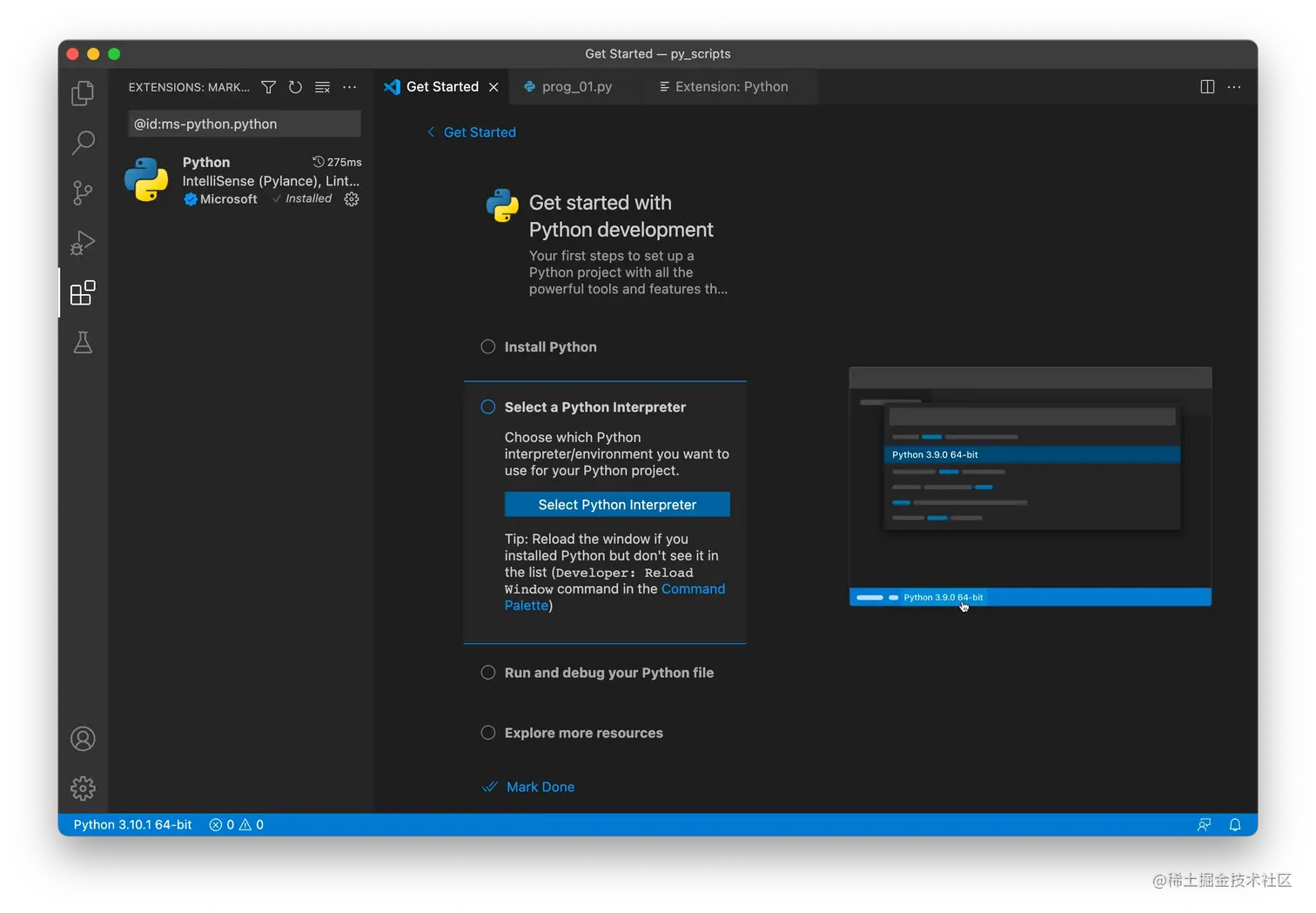Screen dimensions: 1316x913
Task: Open the Python extension manage gear
Action: pos(352,199)
